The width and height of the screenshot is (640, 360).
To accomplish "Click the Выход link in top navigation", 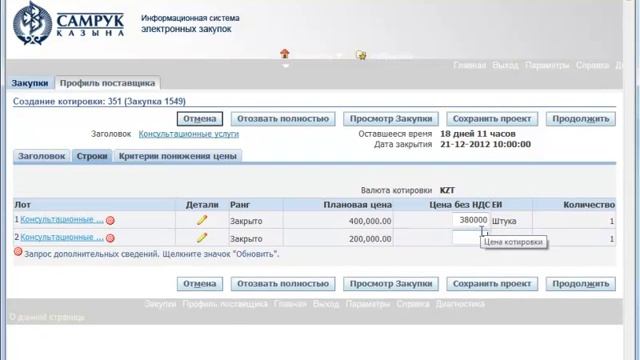I will (x=505, y=65).
